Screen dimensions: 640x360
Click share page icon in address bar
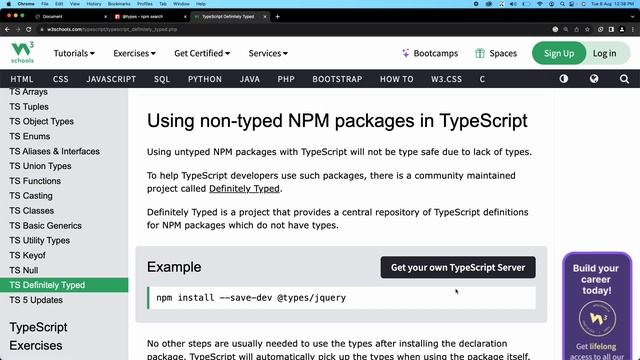coord(576,29)
